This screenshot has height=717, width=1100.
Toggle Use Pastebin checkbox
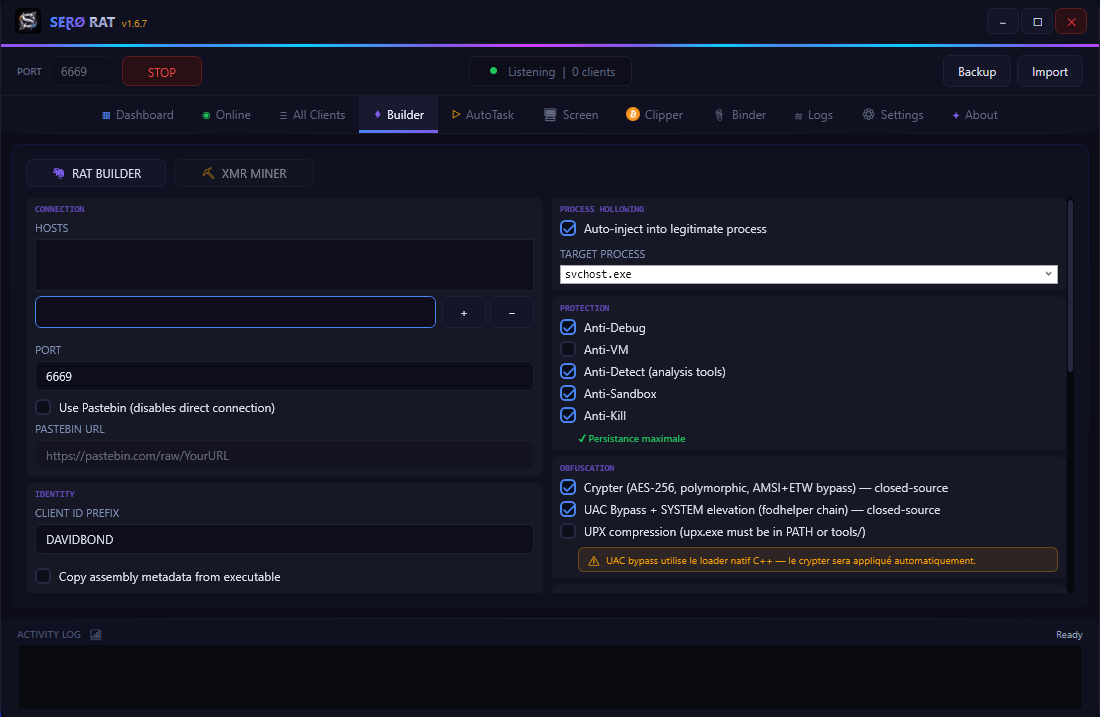(x=43, y=407)
